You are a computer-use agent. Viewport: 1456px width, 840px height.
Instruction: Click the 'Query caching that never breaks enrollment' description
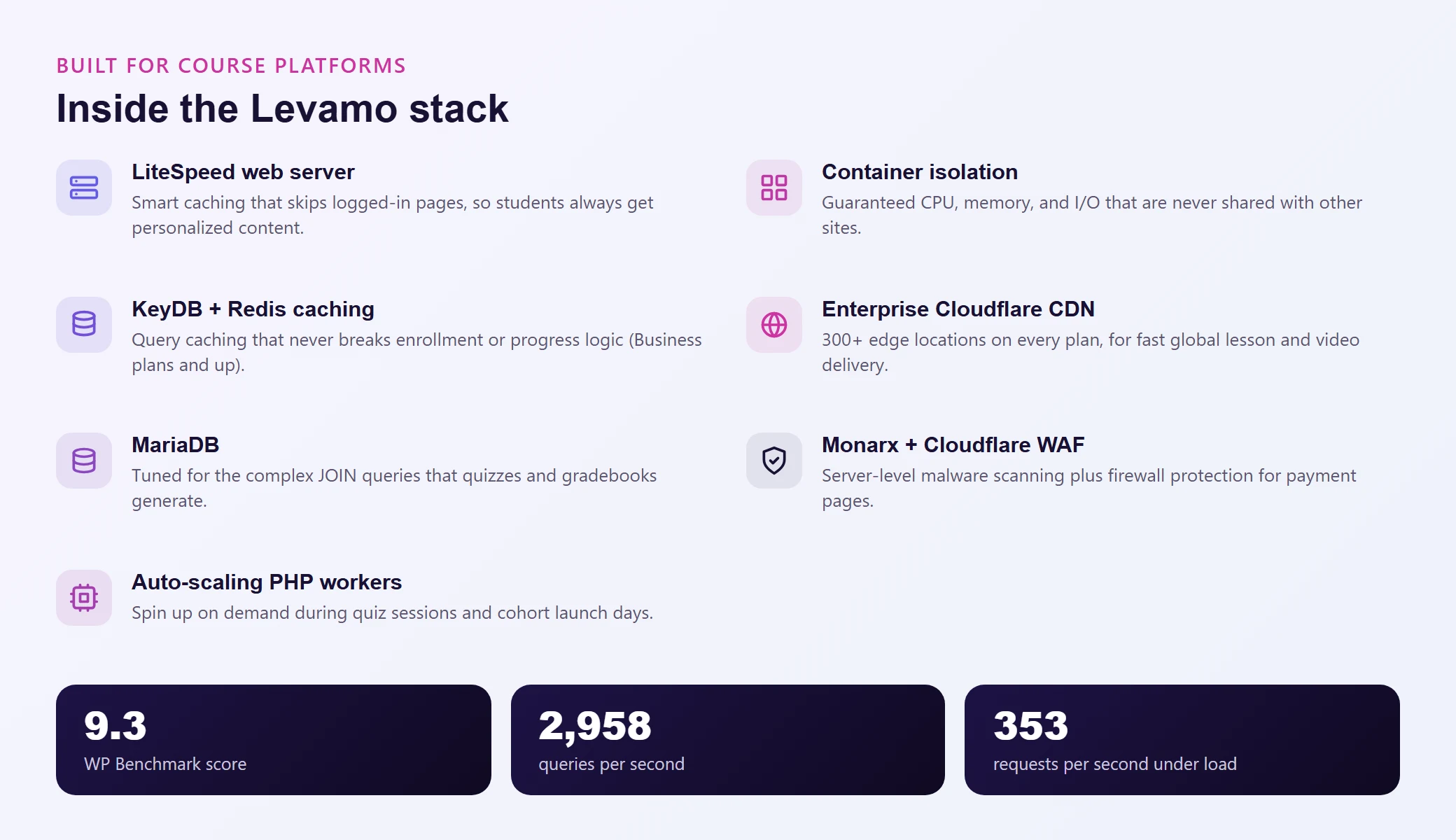click(416, 352)
